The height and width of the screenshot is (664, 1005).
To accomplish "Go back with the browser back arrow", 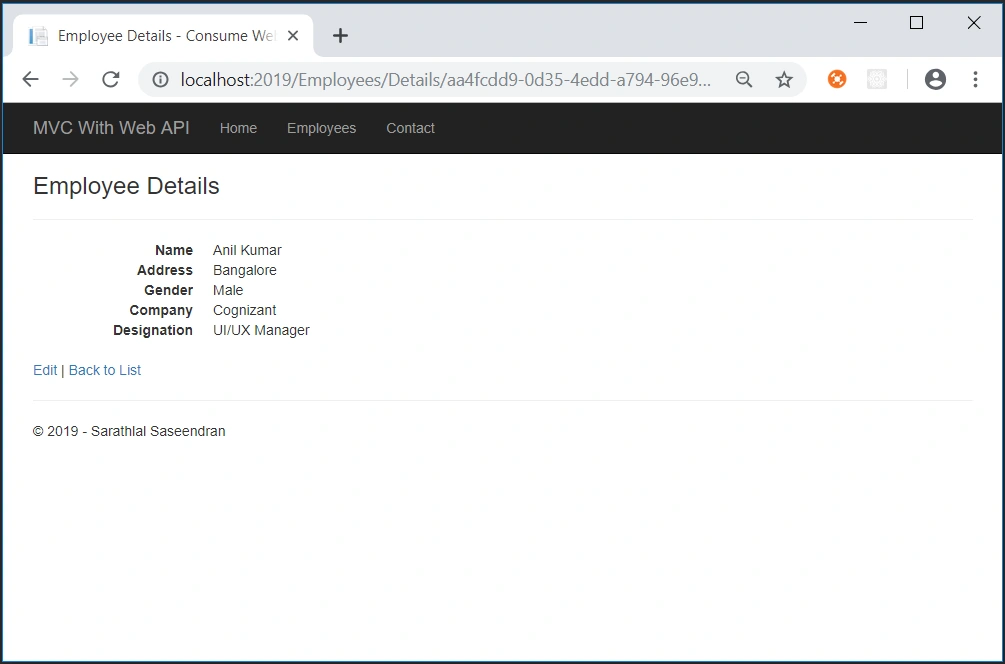I will (x=30, y=79).
